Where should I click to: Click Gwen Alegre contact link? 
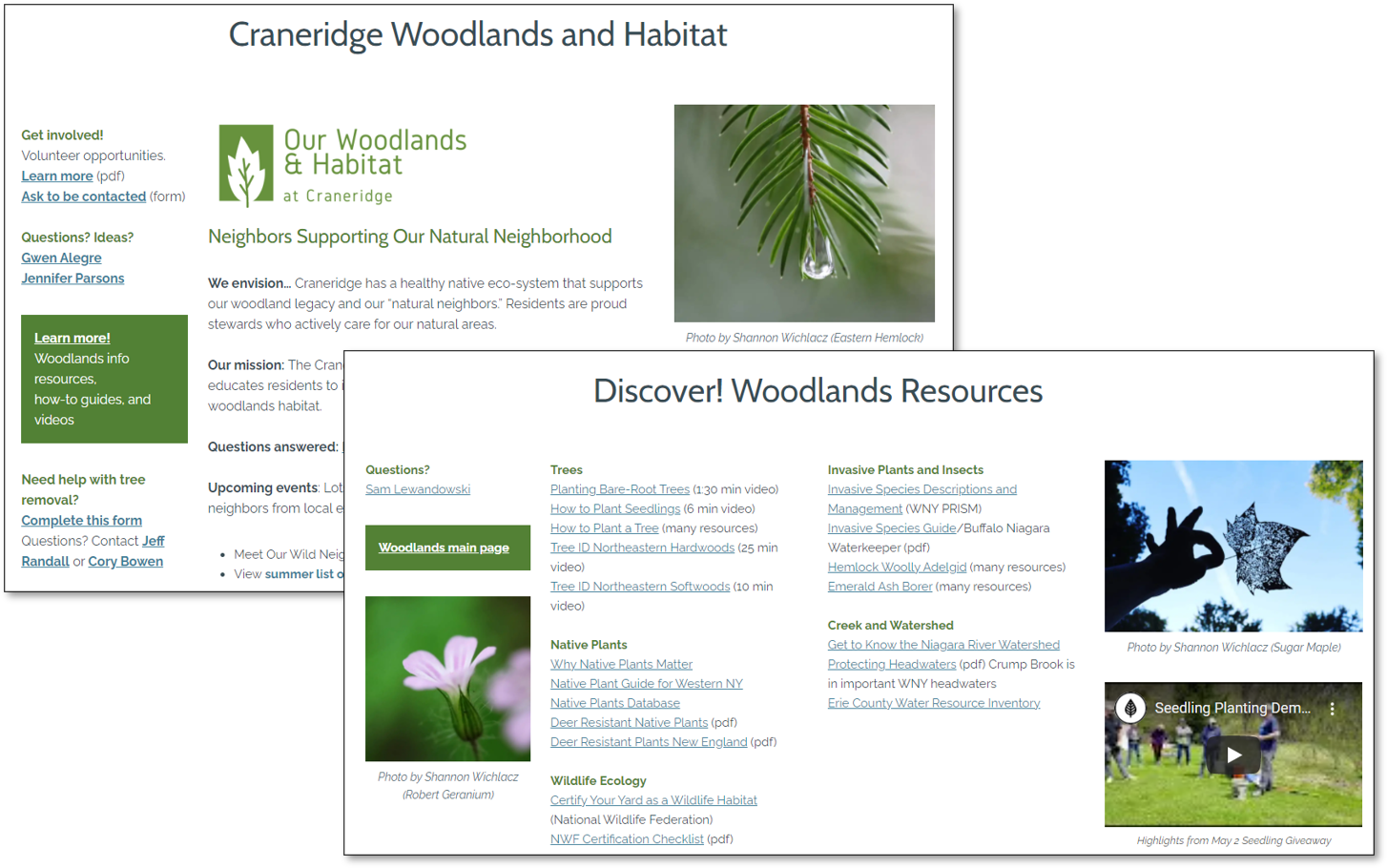(61, 258)
